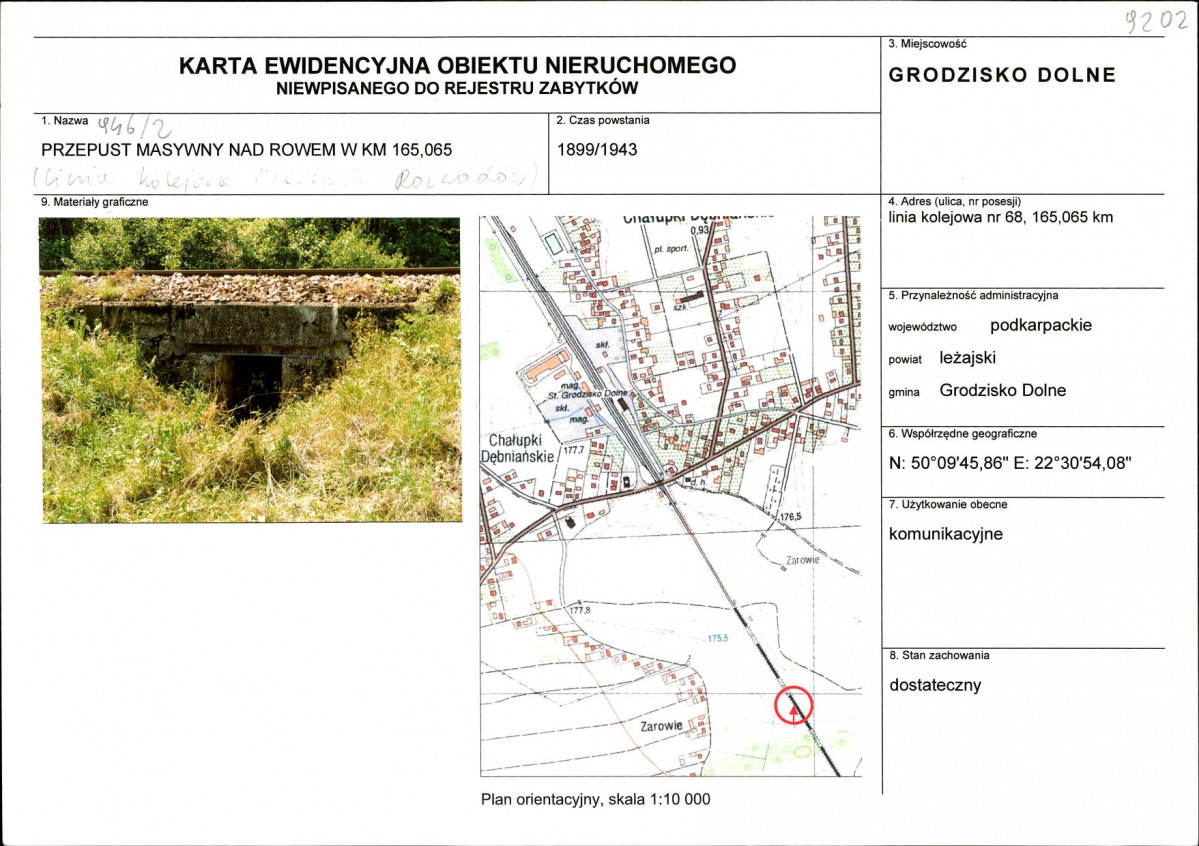Click the field label '4. Adres (ulica, nr posesji)'
1199x846 pixels.
point(954,202)
